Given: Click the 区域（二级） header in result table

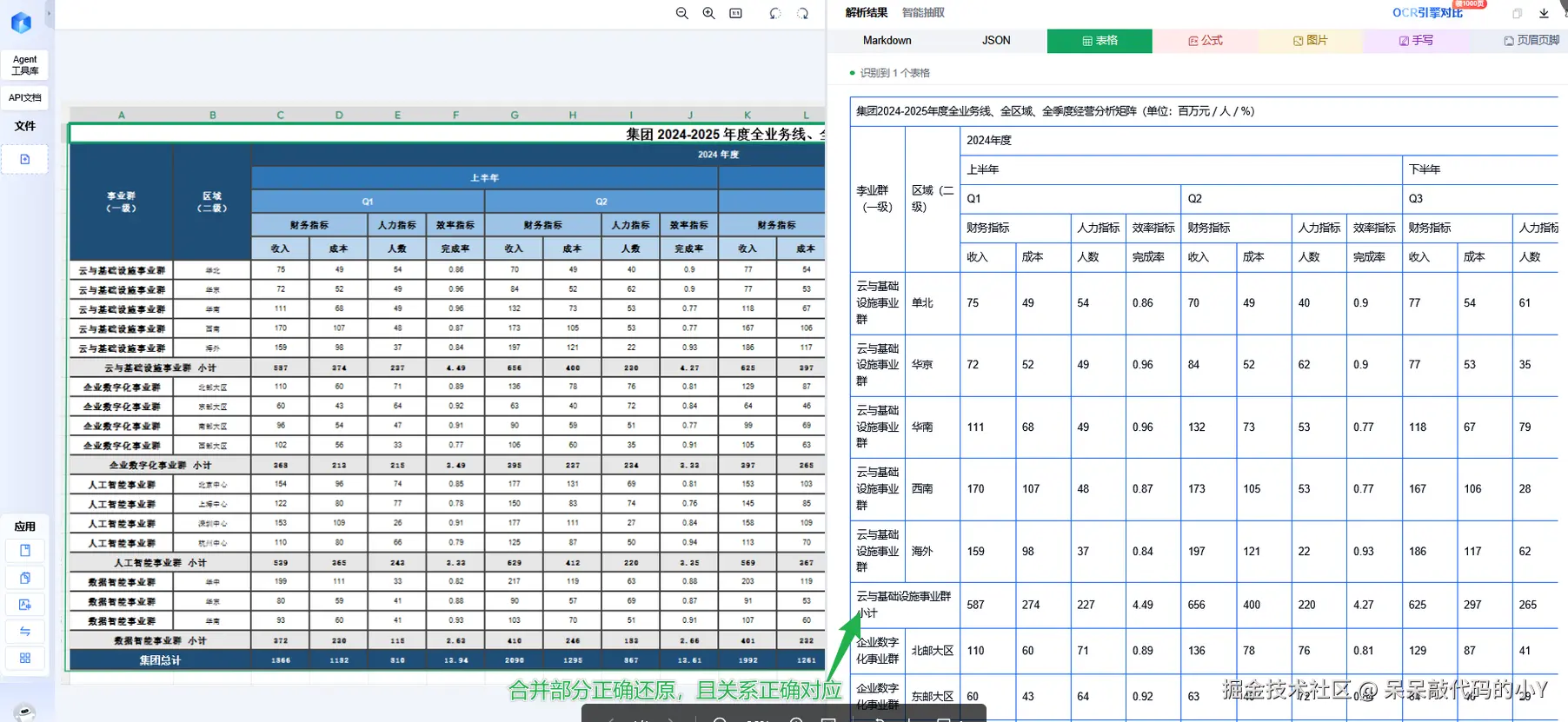Looking at the screenshot, I should tap(933, 199).
